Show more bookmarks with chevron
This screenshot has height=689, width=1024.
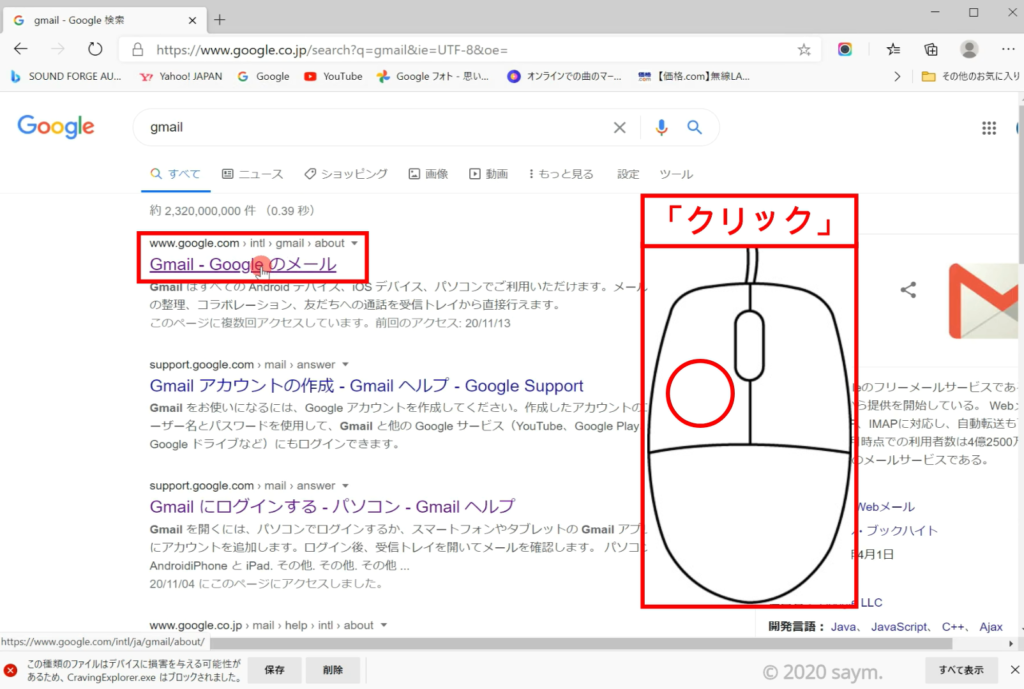897,76
